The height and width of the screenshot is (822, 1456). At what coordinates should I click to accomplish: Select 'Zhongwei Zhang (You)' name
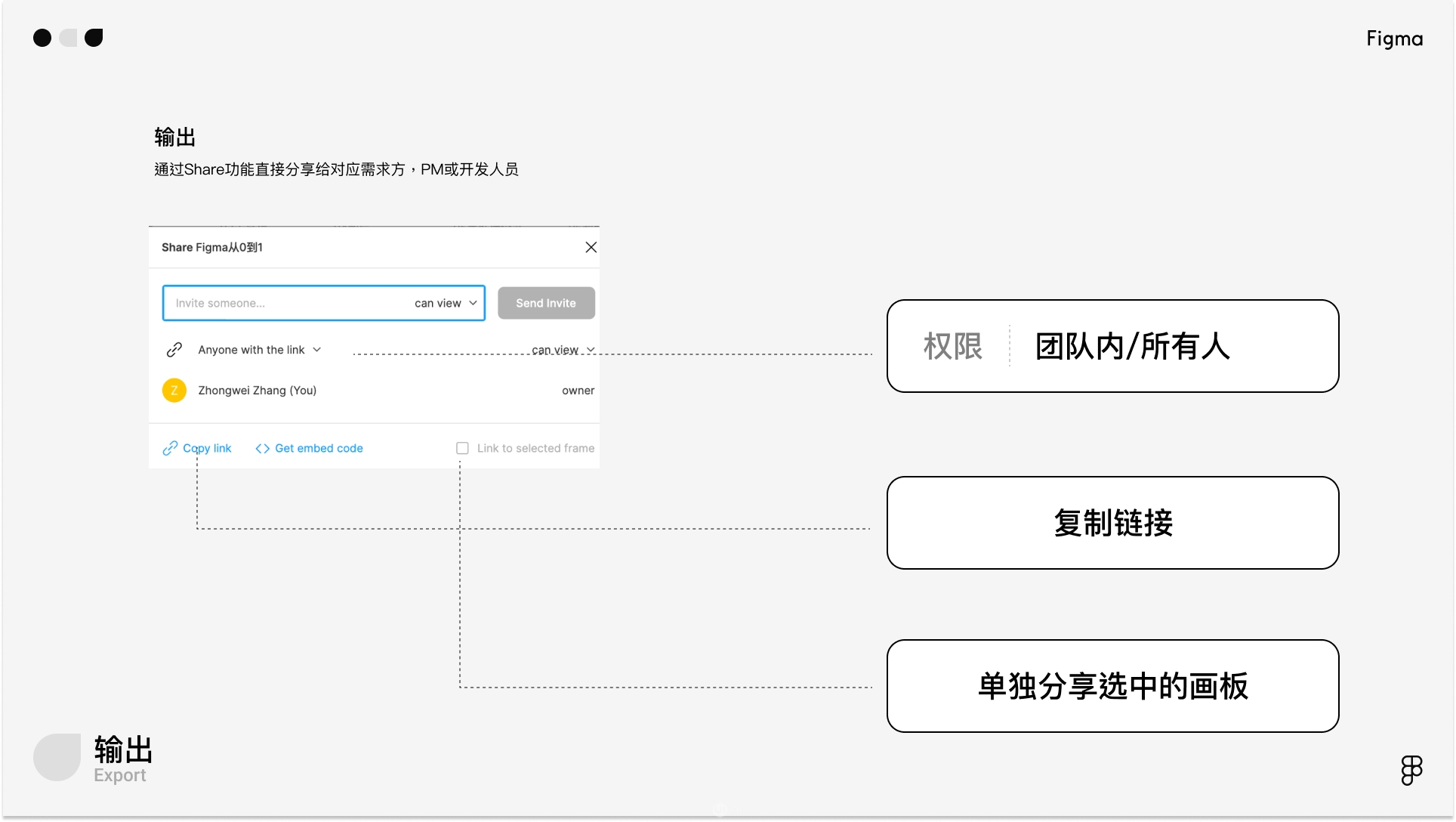258,391
